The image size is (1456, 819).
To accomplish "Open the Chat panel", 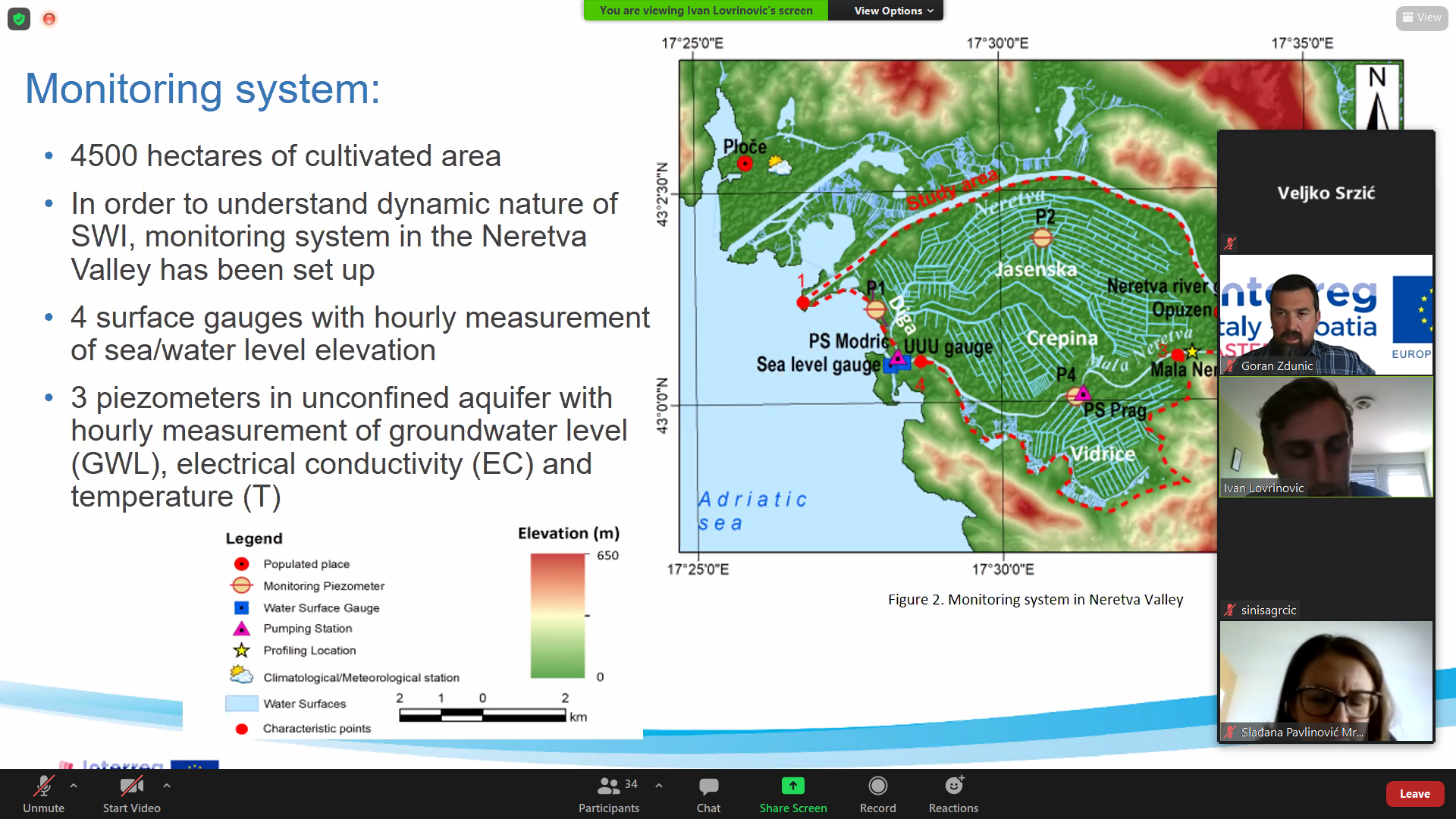I will pos(708,786).
